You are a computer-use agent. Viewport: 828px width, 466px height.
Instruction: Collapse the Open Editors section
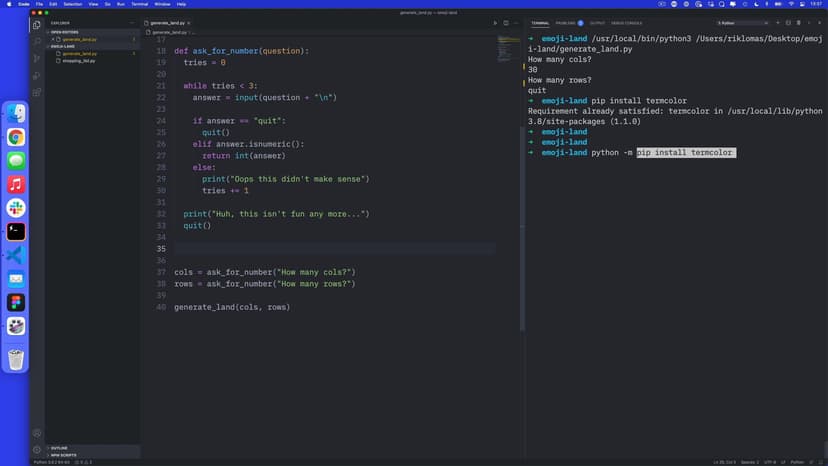pyautogui.click(x=66, y=32)
